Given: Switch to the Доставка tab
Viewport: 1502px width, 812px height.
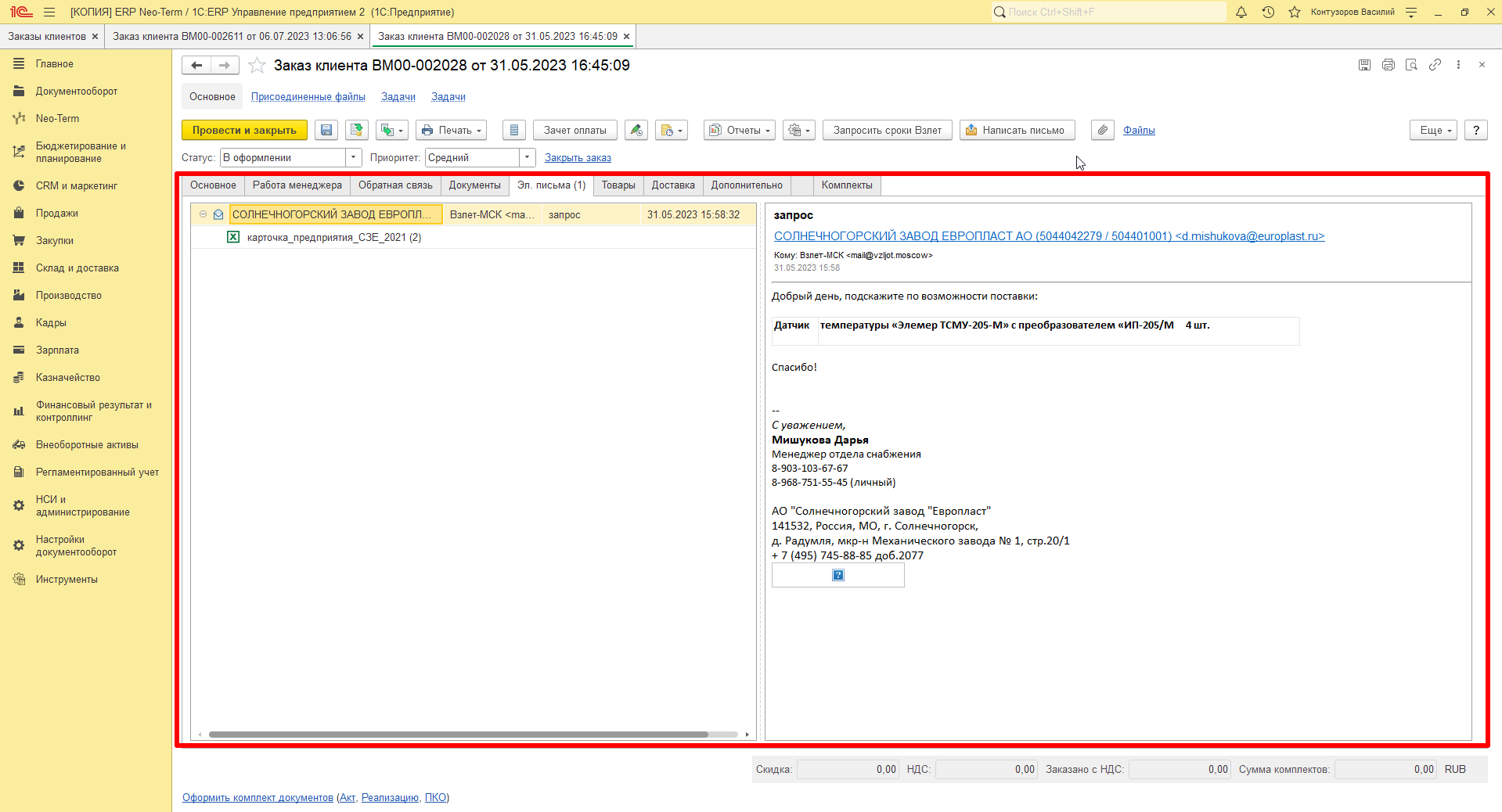Looking at the screenshot, I should (x=673, y=185).
